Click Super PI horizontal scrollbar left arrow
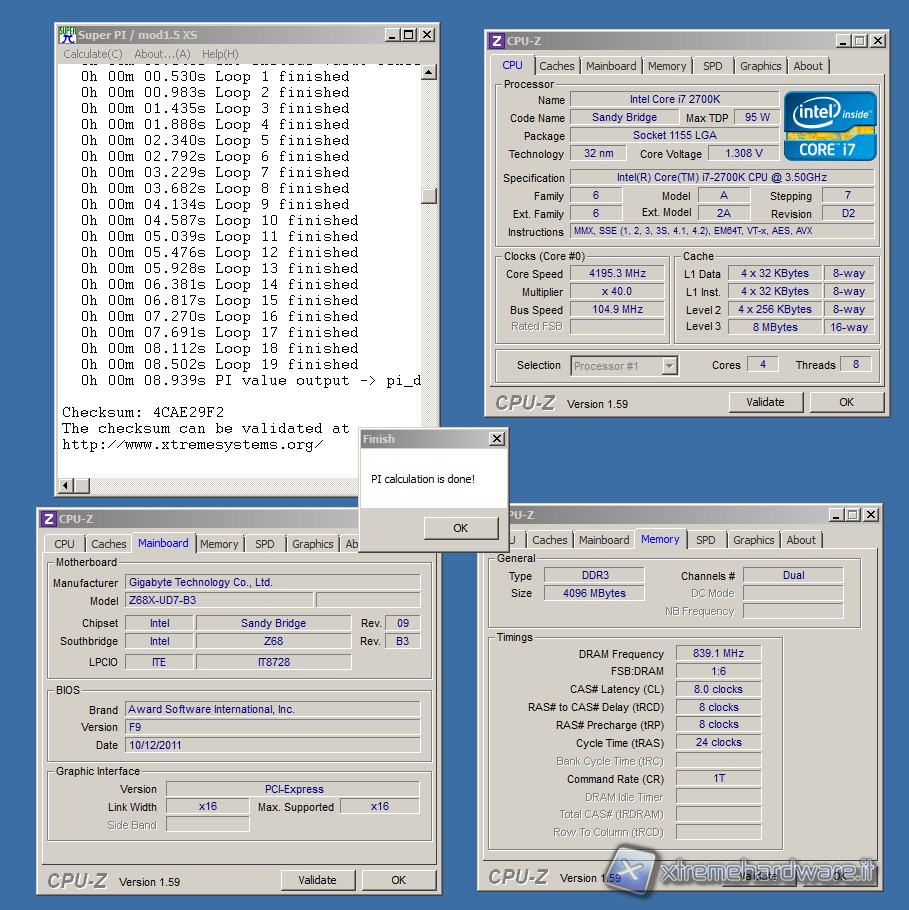The image size is (909, 910). 67,486
